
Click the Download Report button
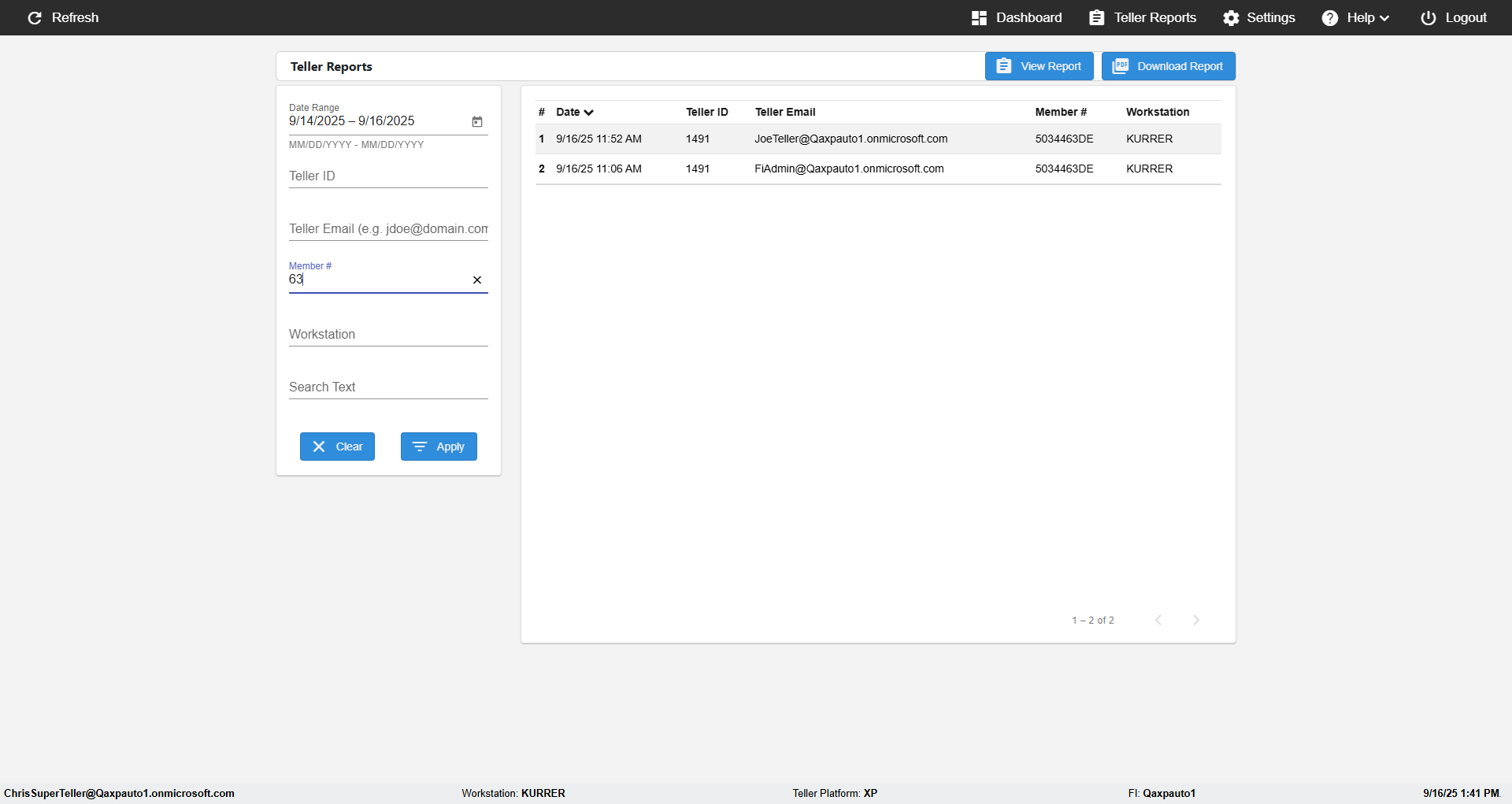1169,66
